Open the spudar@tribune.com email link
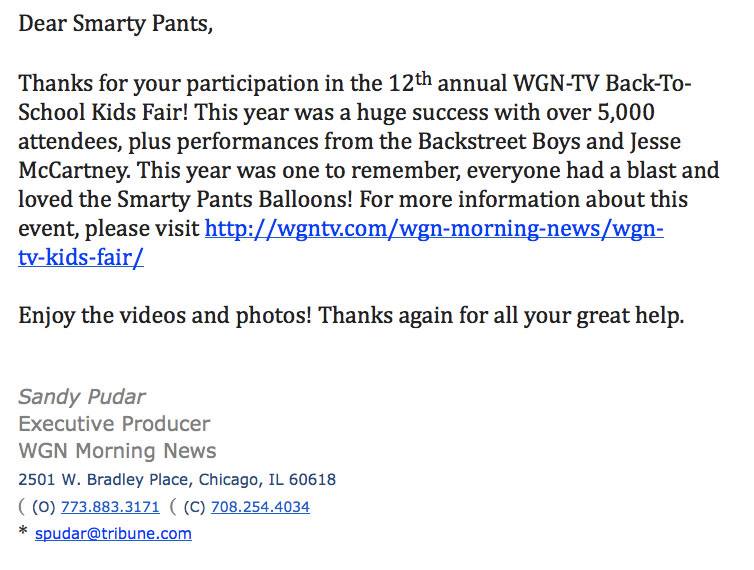754x570 pixels. coord(113,534)
